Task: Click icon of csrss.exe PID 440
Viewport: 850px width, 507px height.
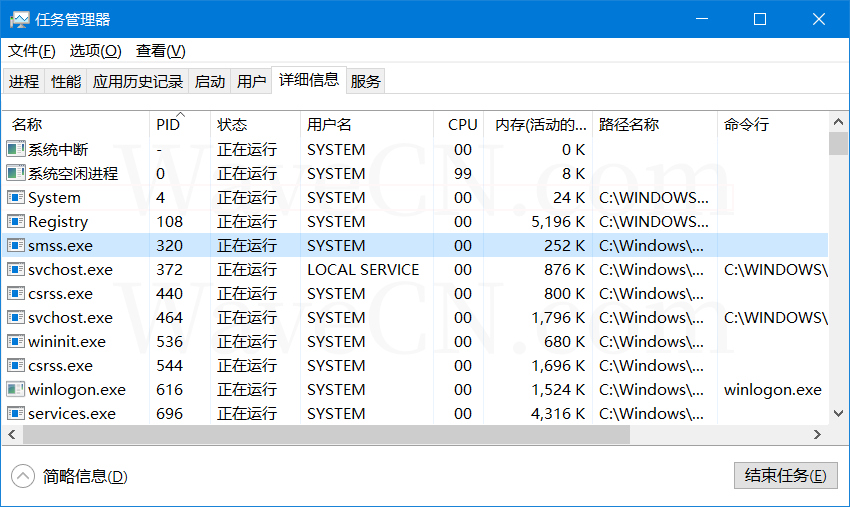Action: click(16, 293)
